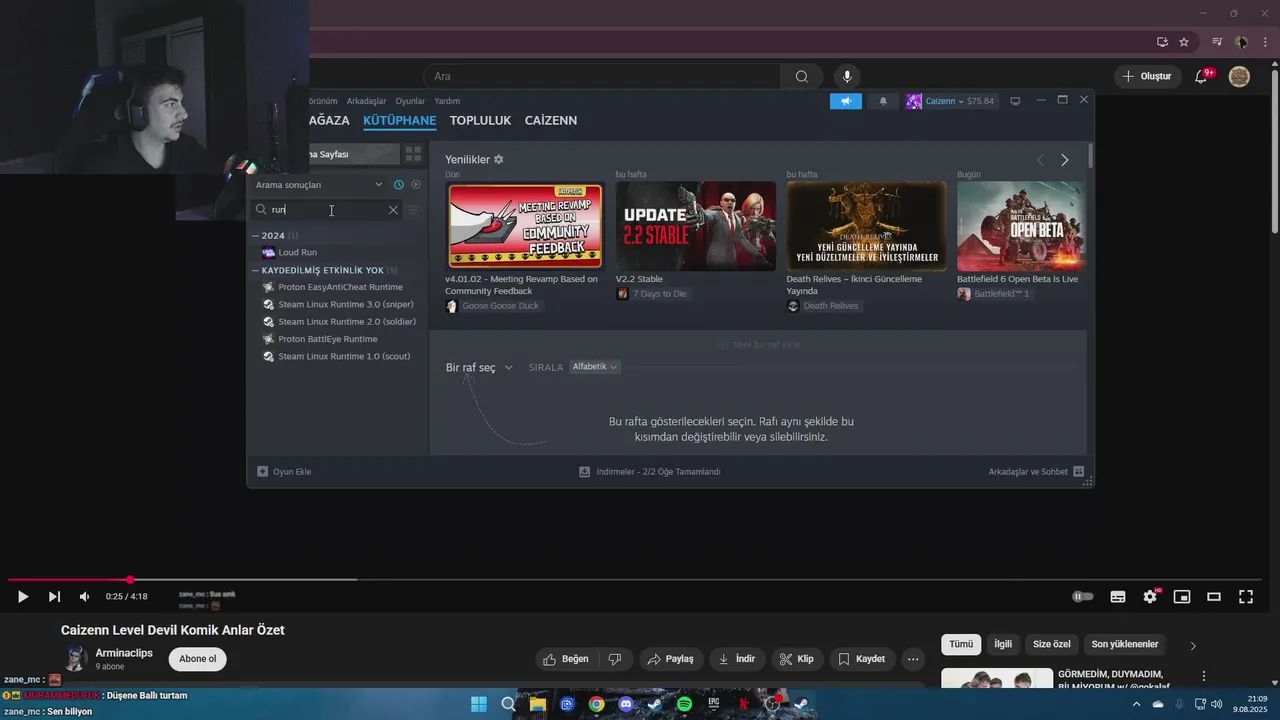Subscribe with Abone ol button
Viewport: 1280px width, 720px height.
[x=198, y=659]
